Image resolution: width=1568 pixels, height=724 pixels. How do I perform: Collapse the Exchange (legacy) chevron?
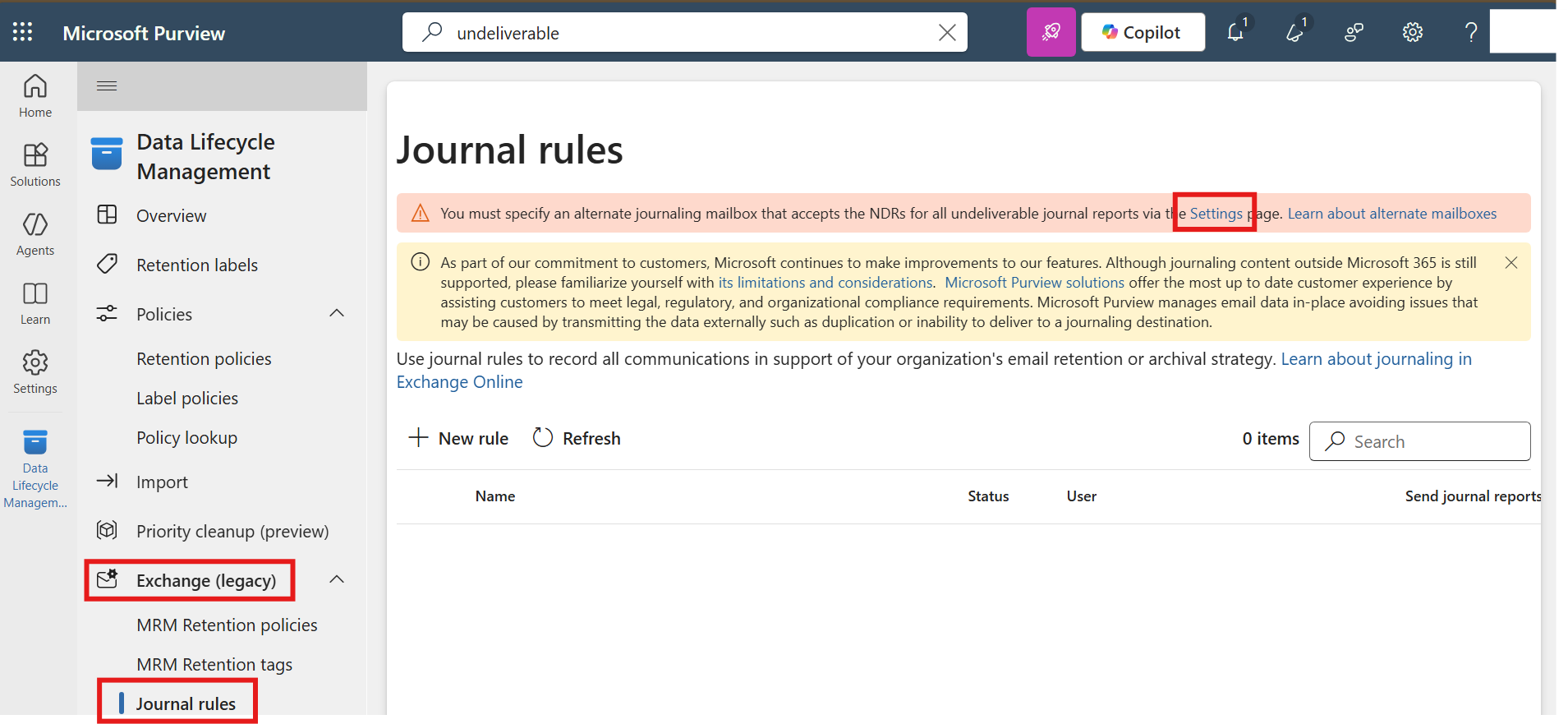coord(337,579)
